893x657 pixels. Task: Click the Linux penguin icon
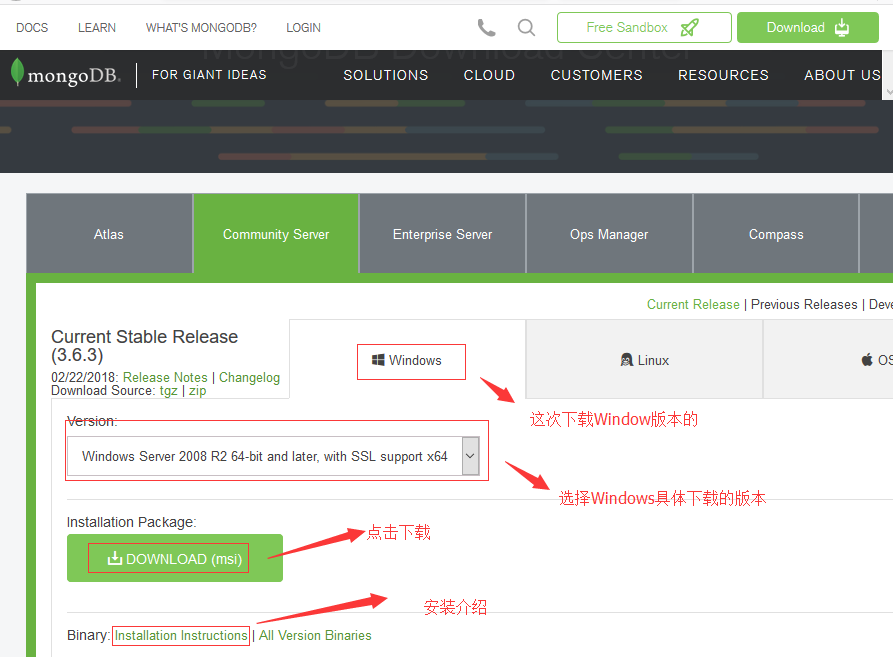click(x=626, y=360)
